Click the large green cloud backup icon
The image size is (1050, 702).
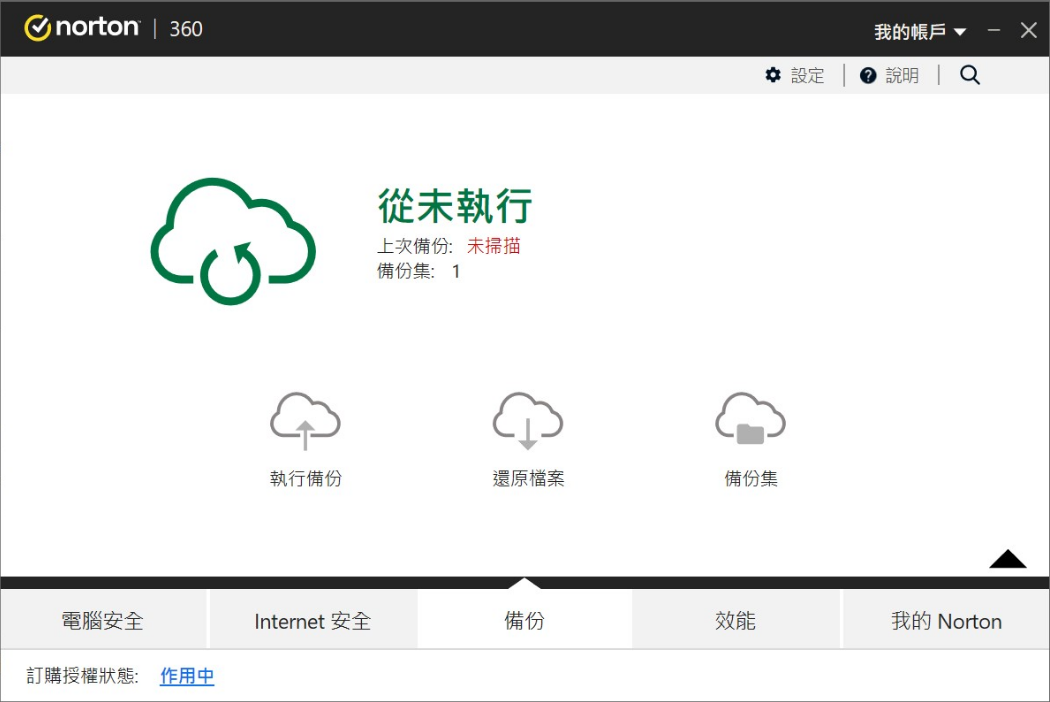pos(233,241)
